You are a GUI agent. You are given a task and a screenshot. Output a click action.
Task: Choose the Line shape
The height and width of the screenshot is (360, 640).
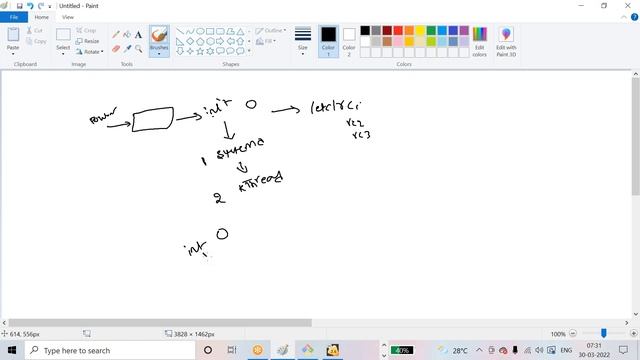[x=180, y=31]
